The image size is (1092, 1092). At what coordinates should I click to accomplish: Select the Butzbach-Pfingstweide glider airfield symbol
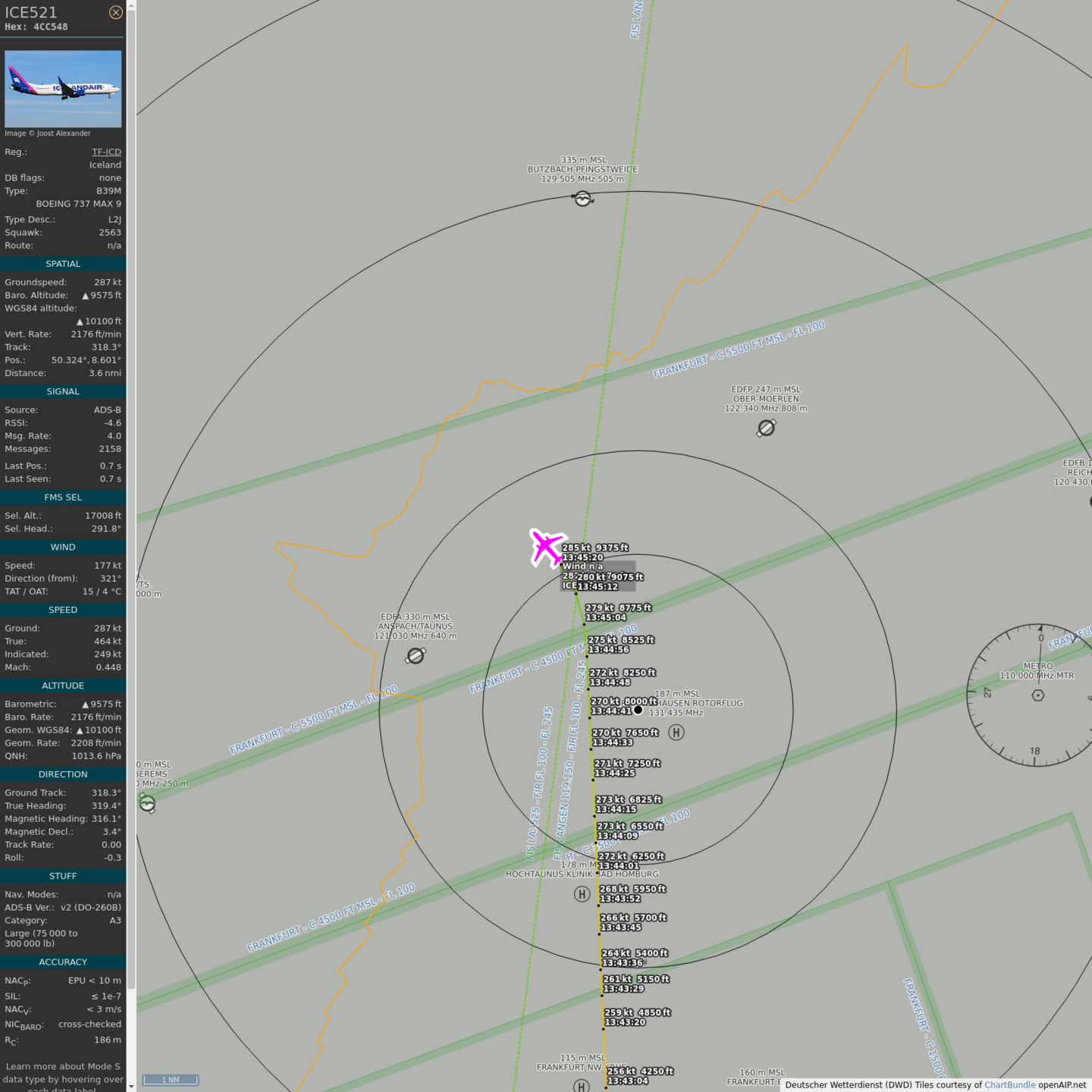coord(582,199)
